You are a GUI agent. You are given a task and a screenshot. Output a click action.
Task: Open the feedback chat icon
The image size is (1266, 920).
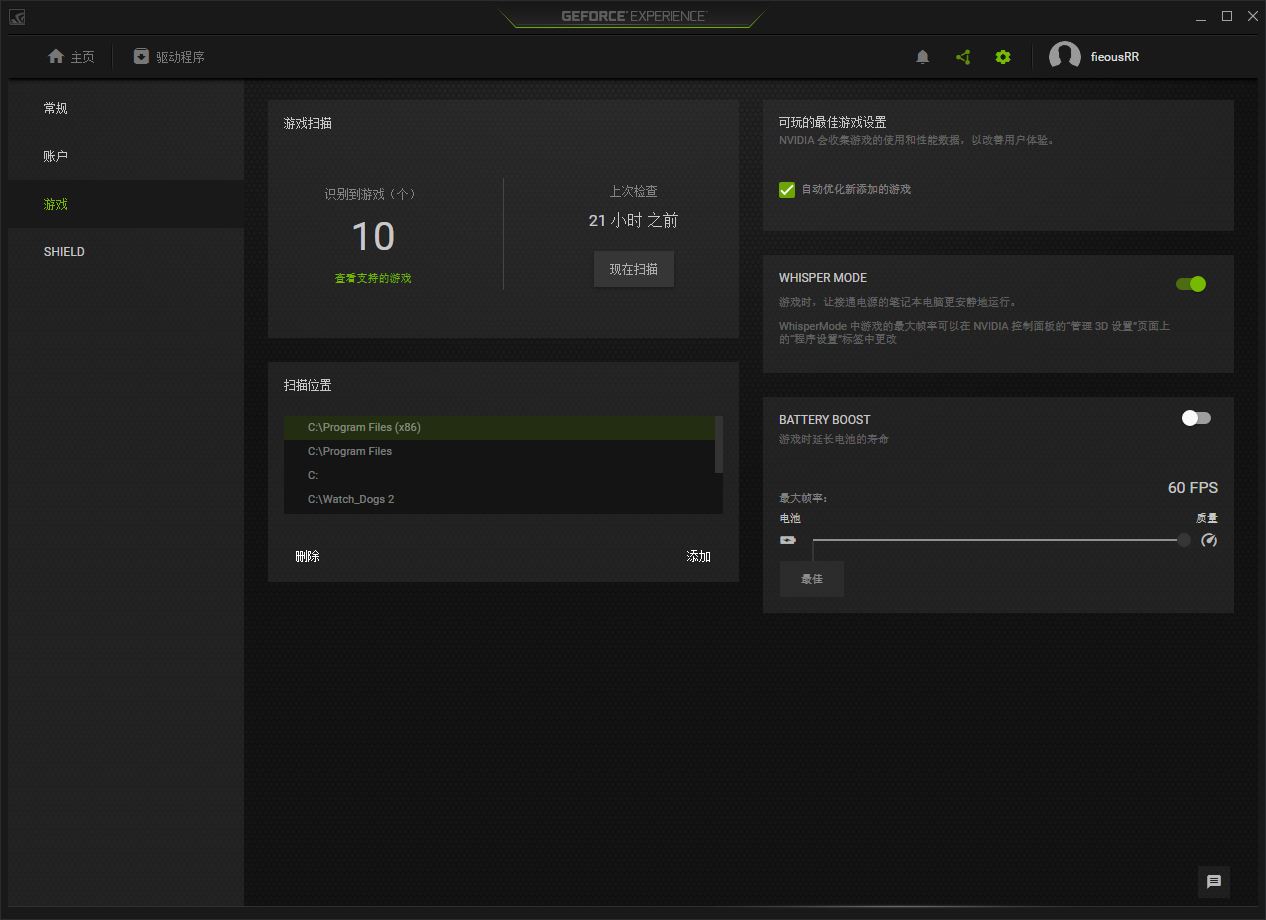pyautogui.click(x=1214, y=881)
